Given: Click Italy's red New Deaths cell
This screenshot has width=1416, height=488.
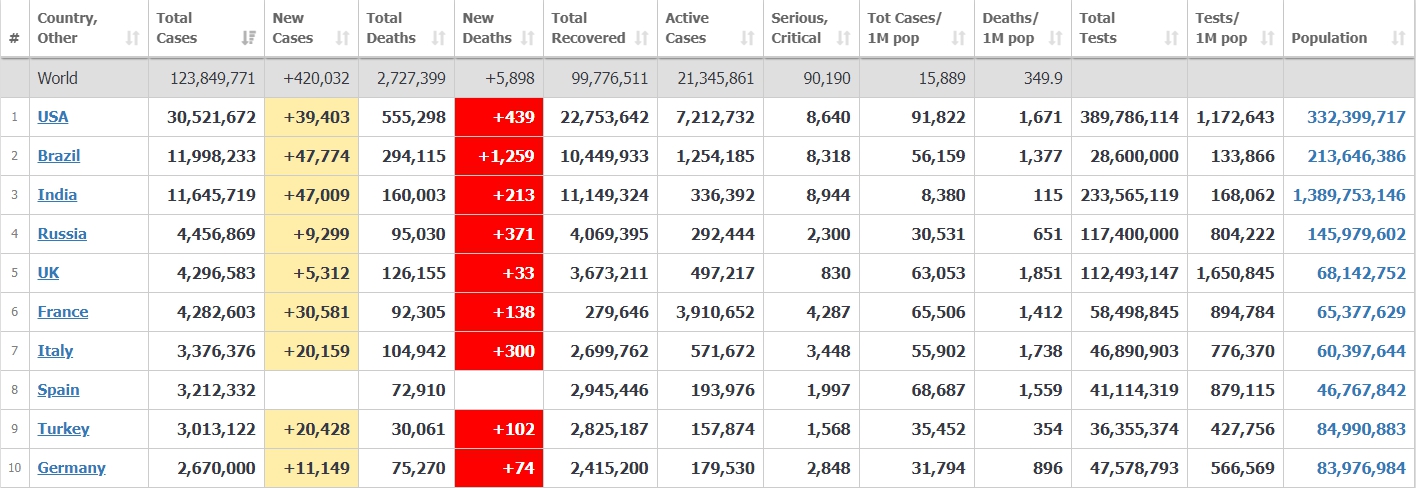Looking at the screenshot, I should coord(499,351).
